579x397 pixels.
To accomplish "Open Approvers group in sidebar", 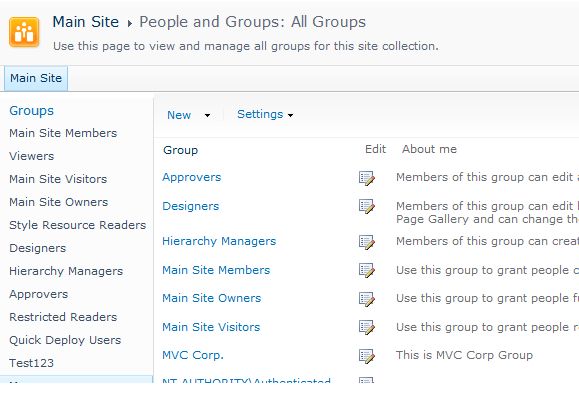I will coord(38,294).
